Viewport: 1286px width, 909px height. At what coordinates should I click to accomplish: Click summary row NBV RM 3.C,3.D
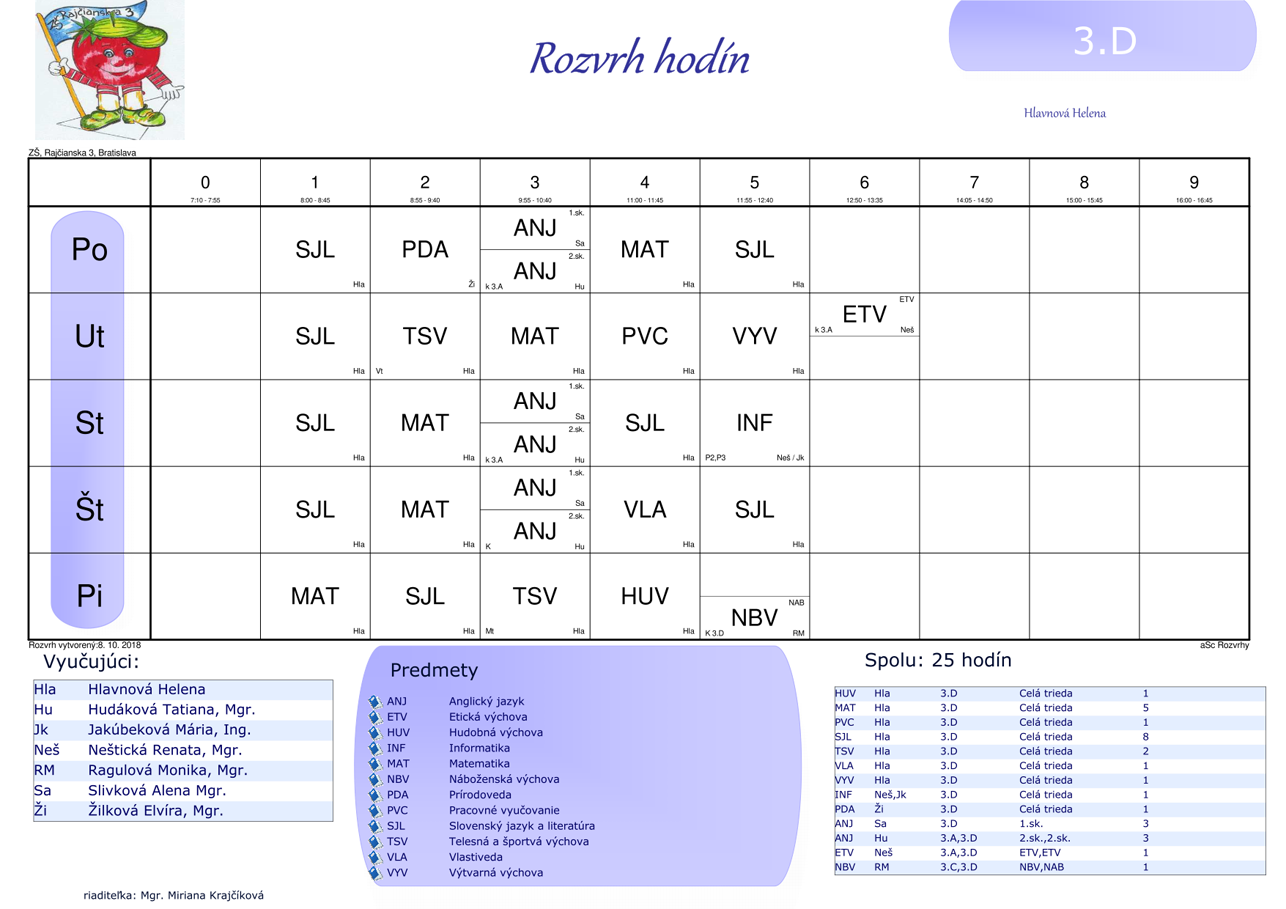(x=1049, y=867)
